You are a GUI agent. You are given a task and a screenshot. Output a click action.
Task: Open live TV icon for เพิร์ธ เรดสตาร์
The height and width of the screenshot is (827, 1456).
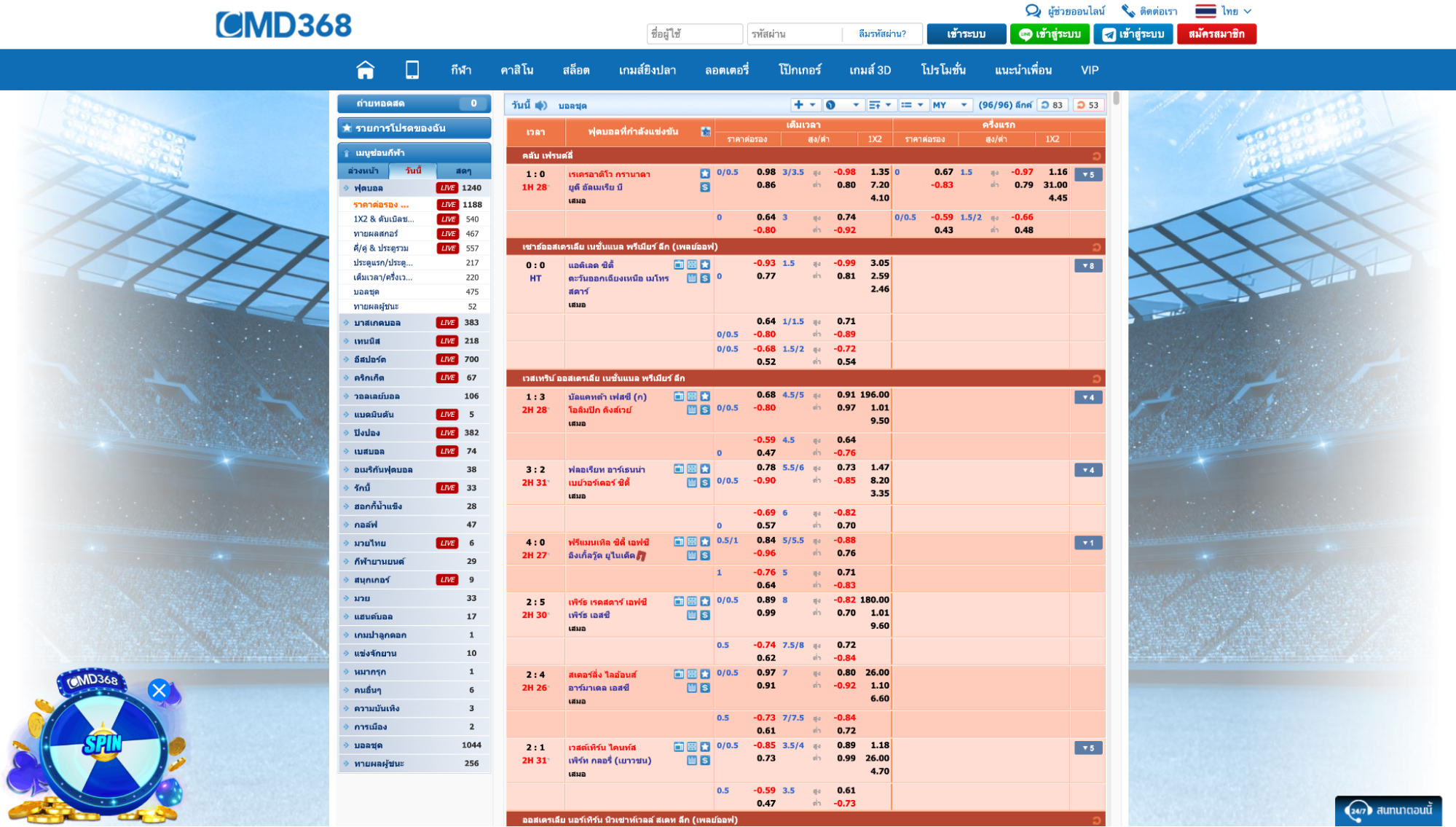[x=679, y=602]
